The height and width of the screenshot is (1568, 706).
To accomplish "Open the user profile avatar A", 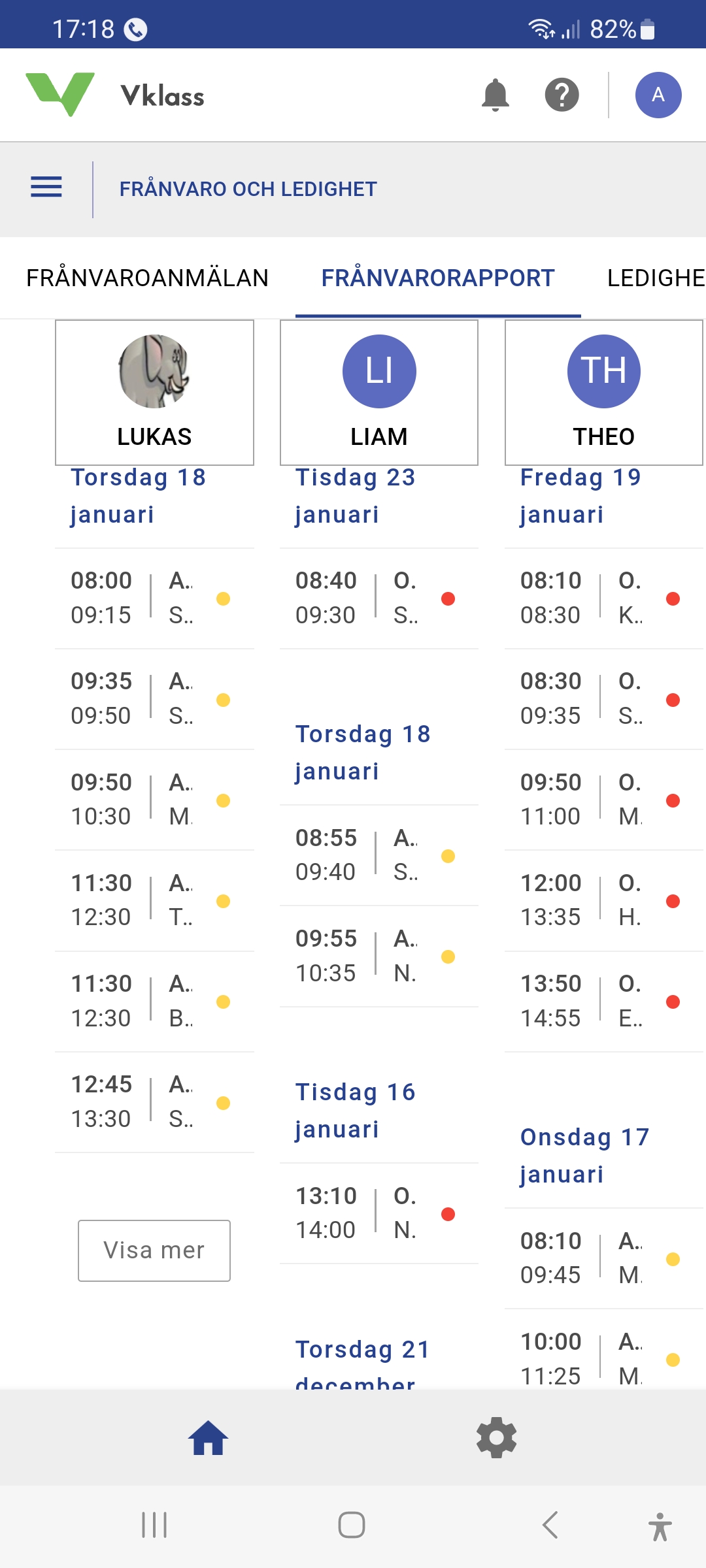I will [x=658, y=95].
